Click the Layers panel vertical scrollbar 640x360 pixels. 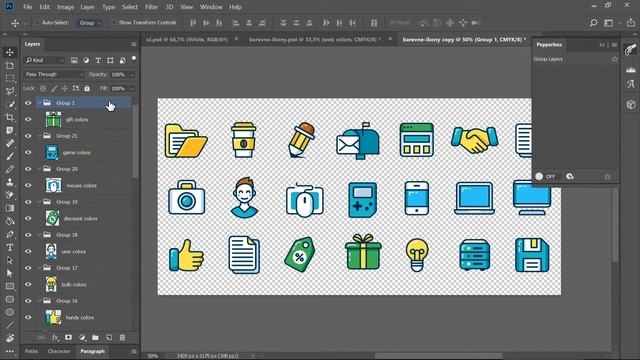pyautogui.click(x=135, y=141)
